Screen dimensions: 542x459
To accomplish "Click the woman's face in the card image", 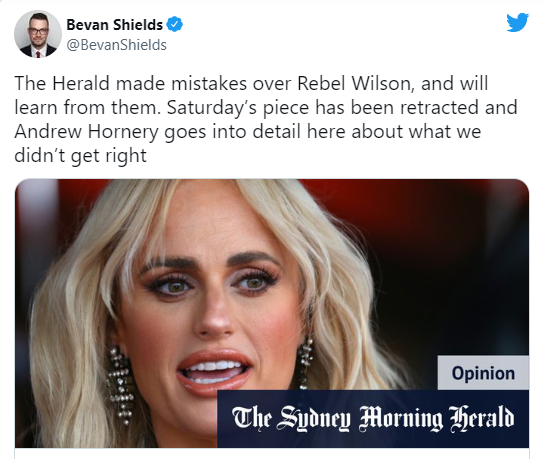I will [x=211, y=304].
